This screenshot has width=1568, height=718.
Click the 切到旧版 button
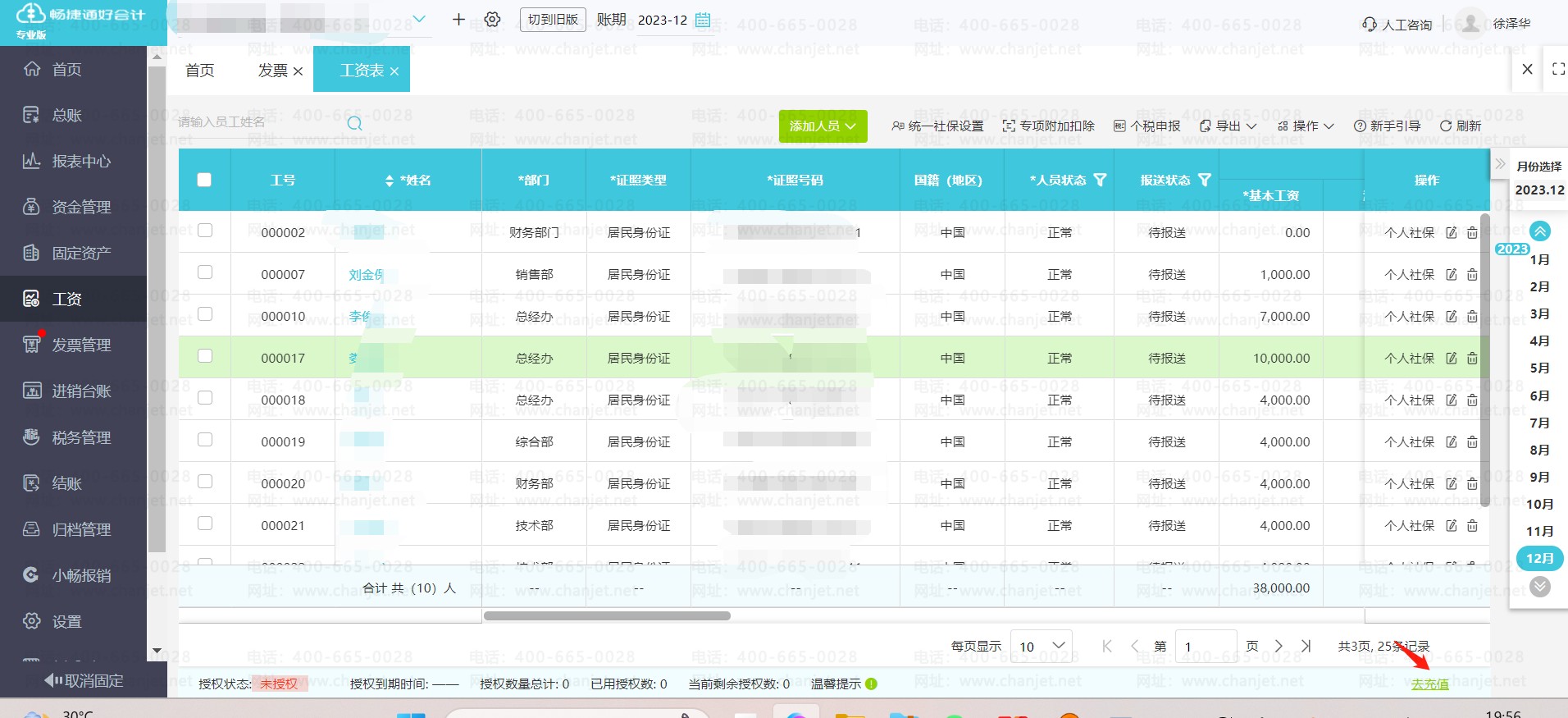coord(553,20)
